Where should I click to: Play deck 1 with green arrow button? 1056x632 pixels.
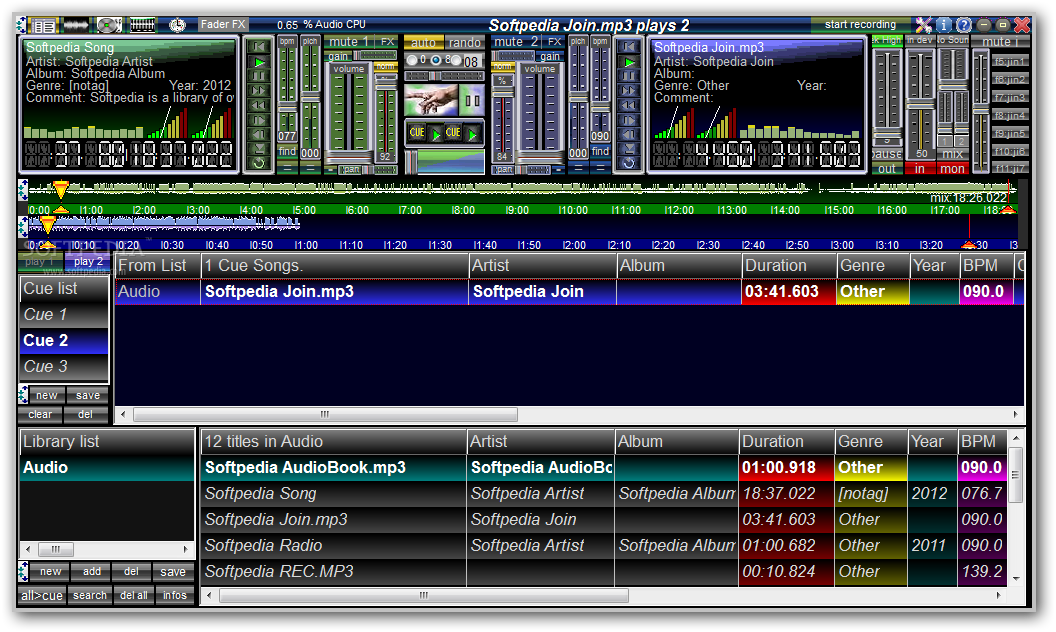pyautogui.click(x=259, y=61)
